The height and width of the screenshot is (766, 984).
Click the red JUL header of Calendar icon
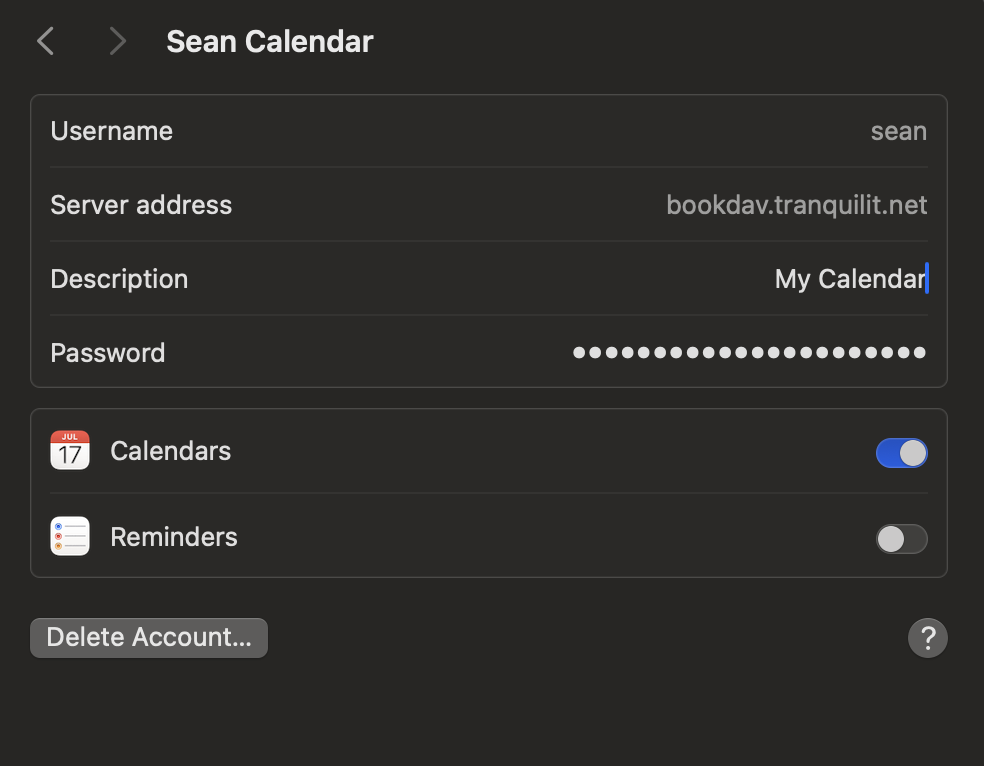click(70, 437)
